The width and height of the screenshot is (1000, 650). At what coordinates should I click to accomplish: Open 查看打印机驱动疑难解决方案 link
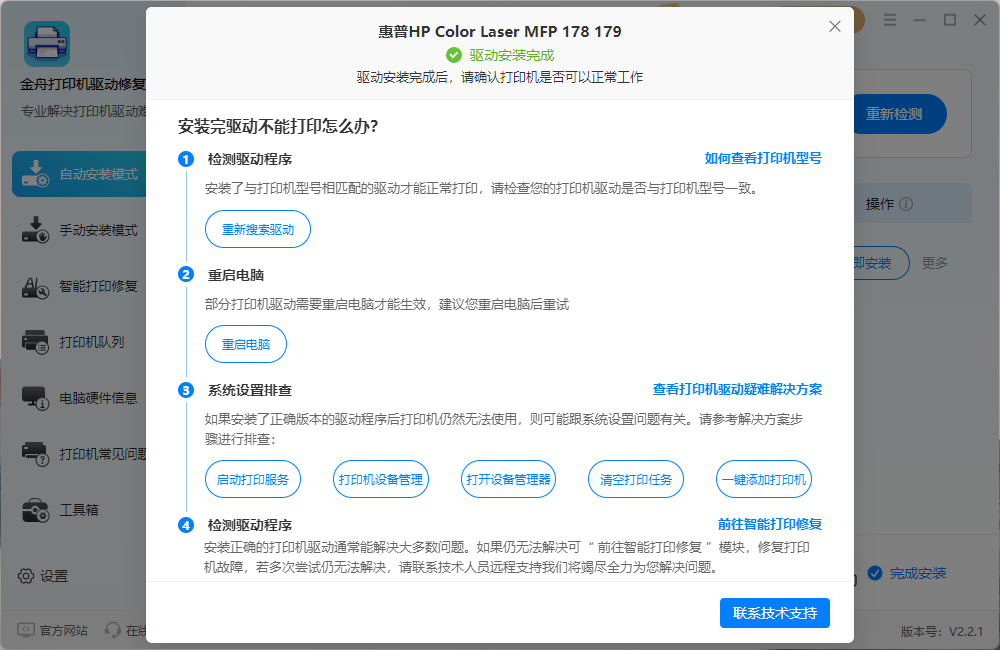click(x=737, y=389)
